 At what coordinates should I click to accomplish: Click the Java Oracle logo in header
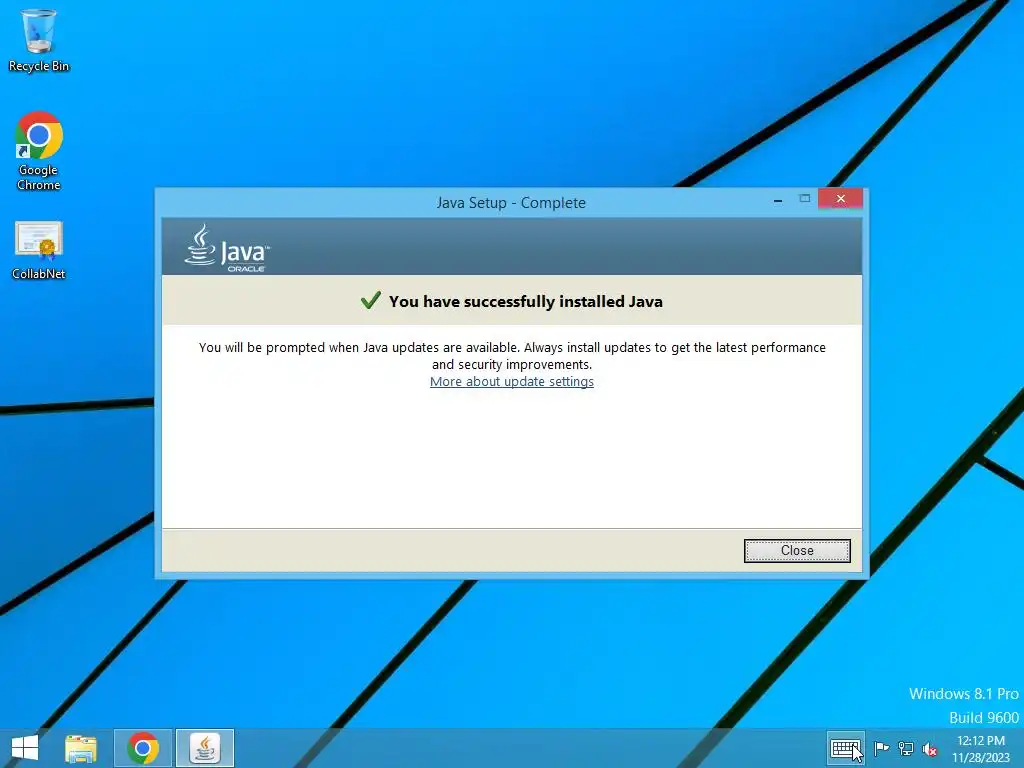click(x=227, y=249)
